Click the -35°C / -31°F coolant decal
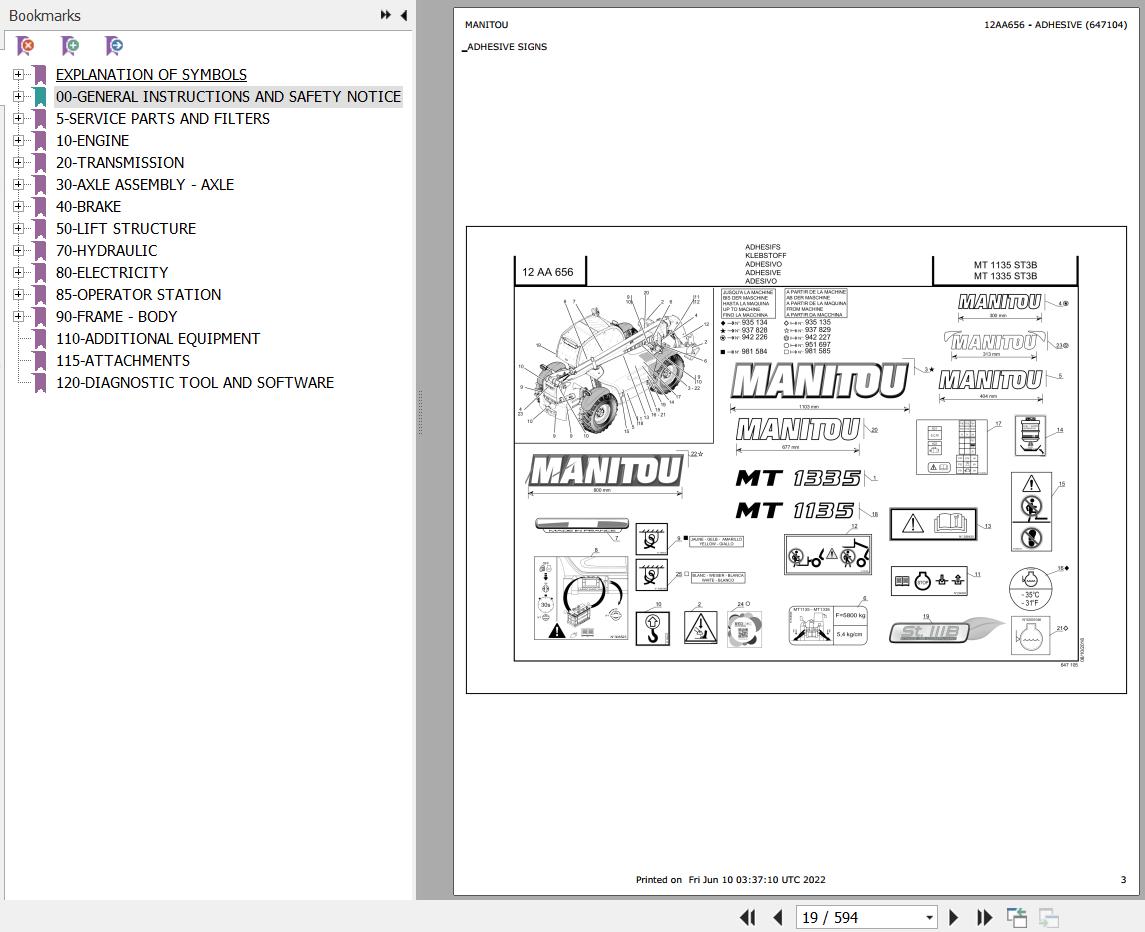This screenshot has height=932, width=1145. [1030, 589]
